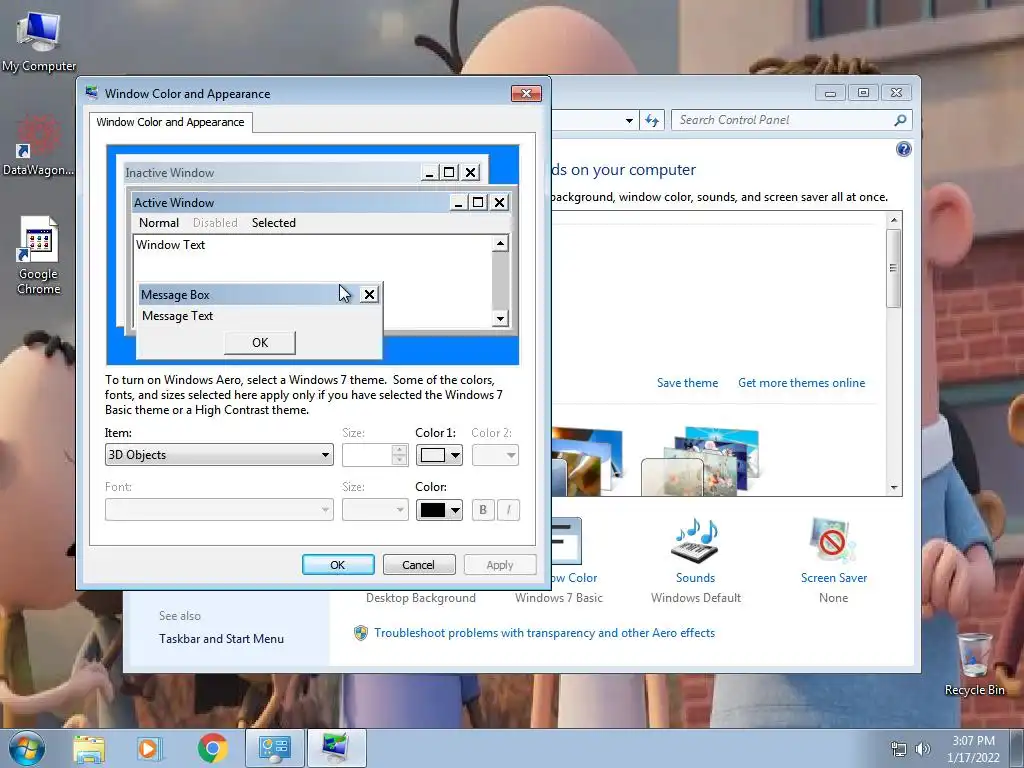Toggle the Italic font button
1024x768 pixels.
pos(509,510)
